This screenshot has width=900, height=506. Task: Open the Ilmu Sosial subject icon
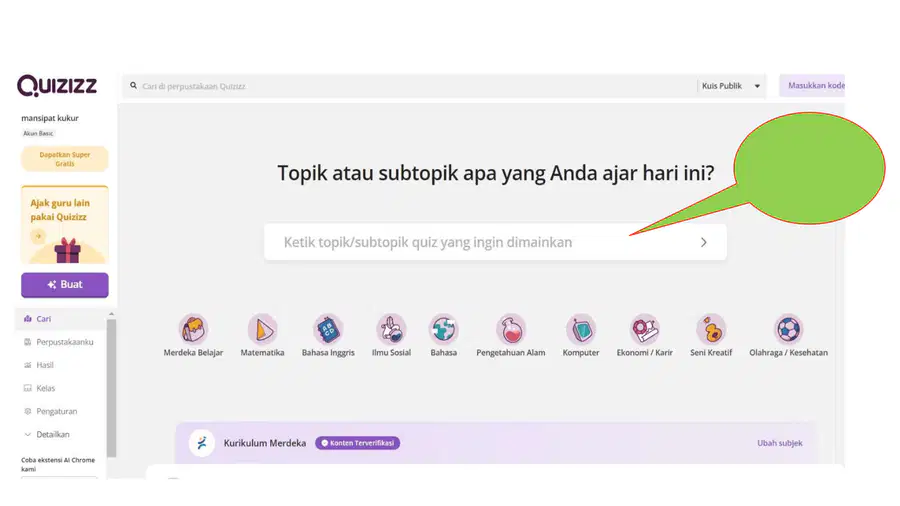coord(391,329)
